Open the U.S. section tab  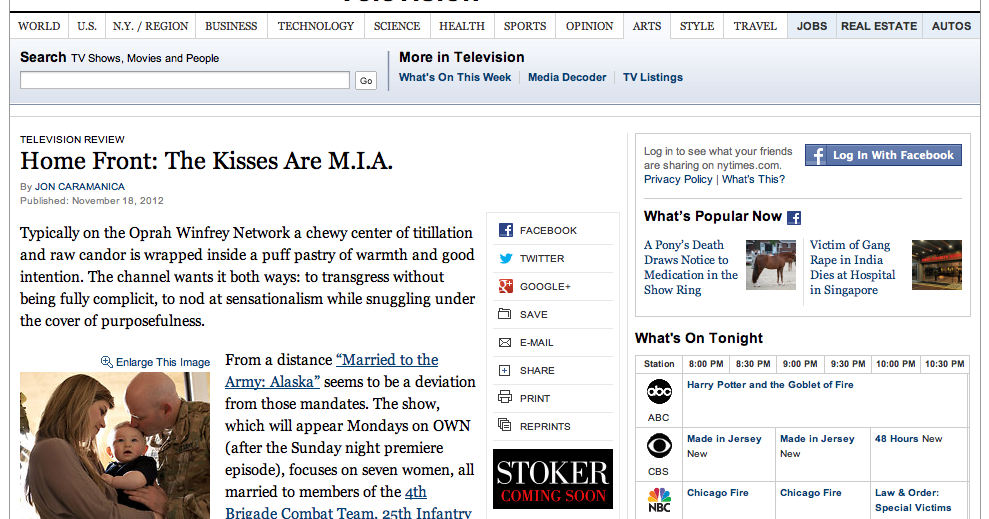(x=87, y=26)
